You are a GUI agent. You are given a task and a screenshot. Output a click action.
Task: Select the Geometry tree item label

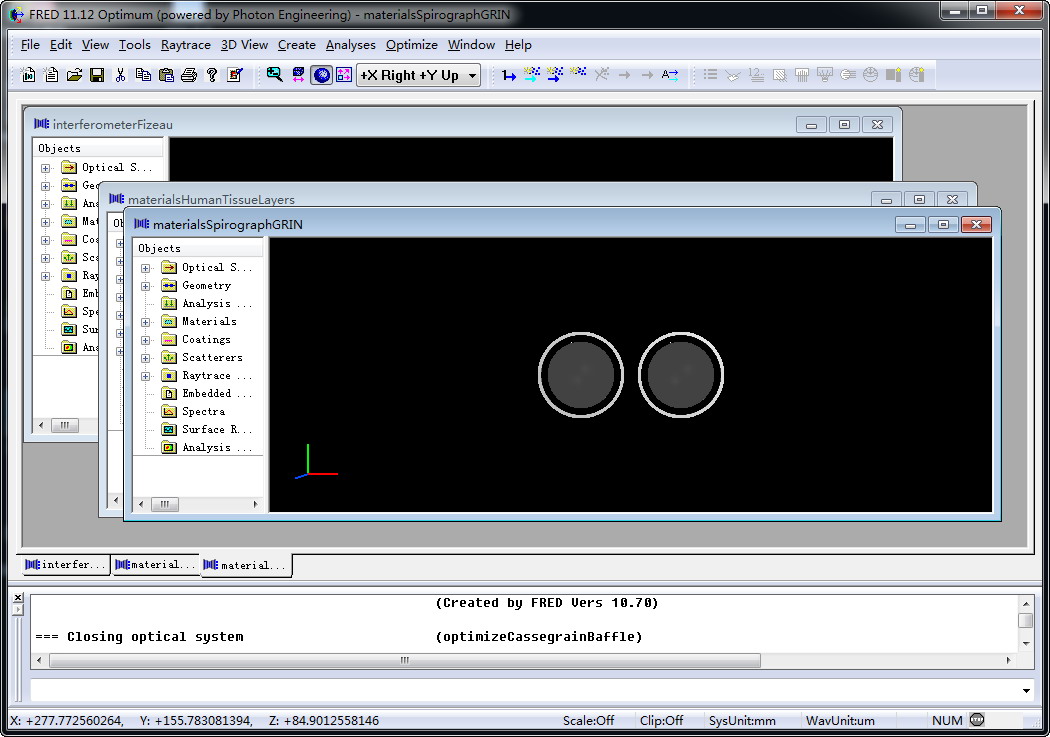click(x=206, y=285)
